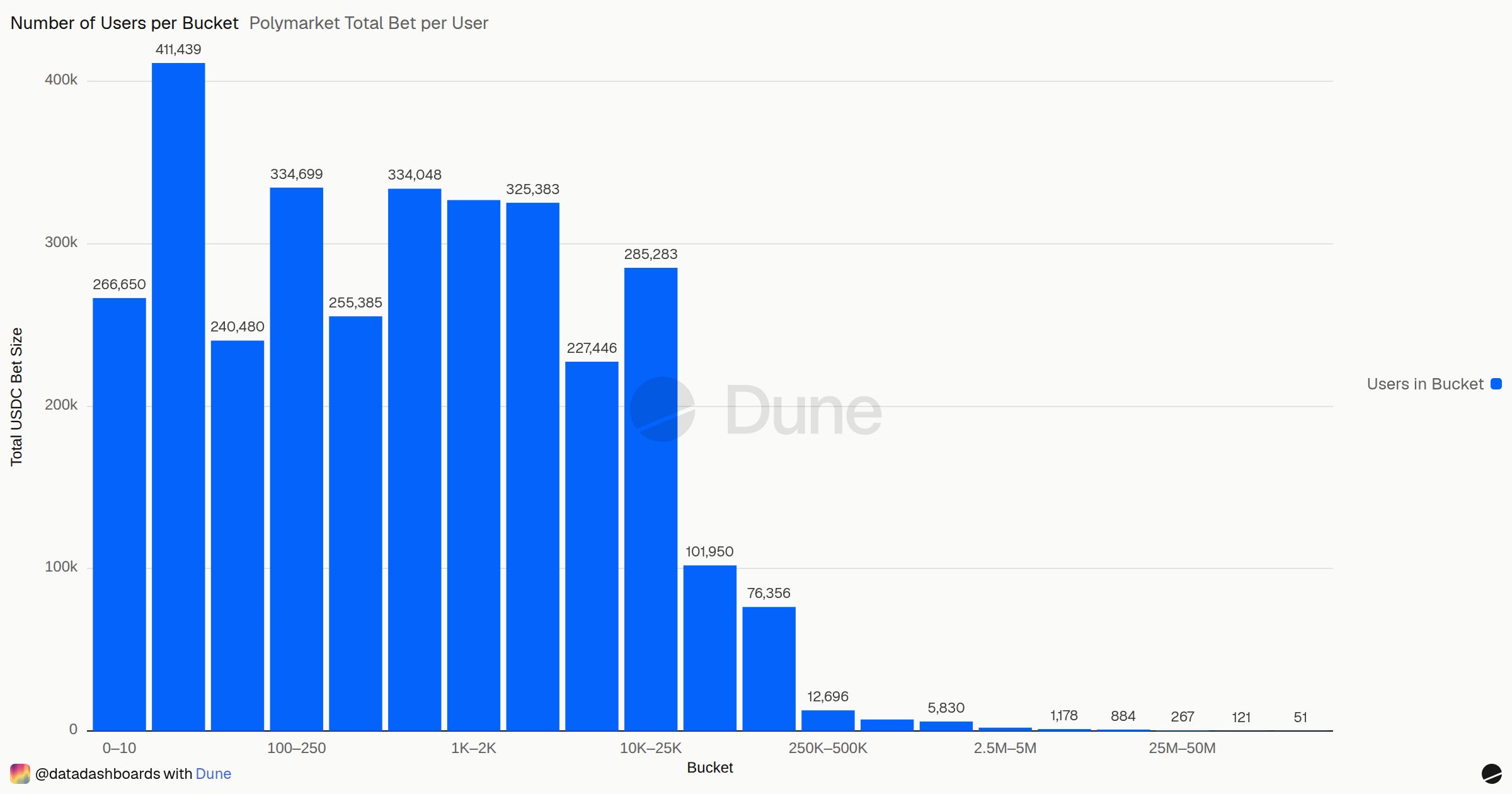The image size is (1512, 794).
Task: Click the Number of Users per Bucket title
Action: [125, 23]
